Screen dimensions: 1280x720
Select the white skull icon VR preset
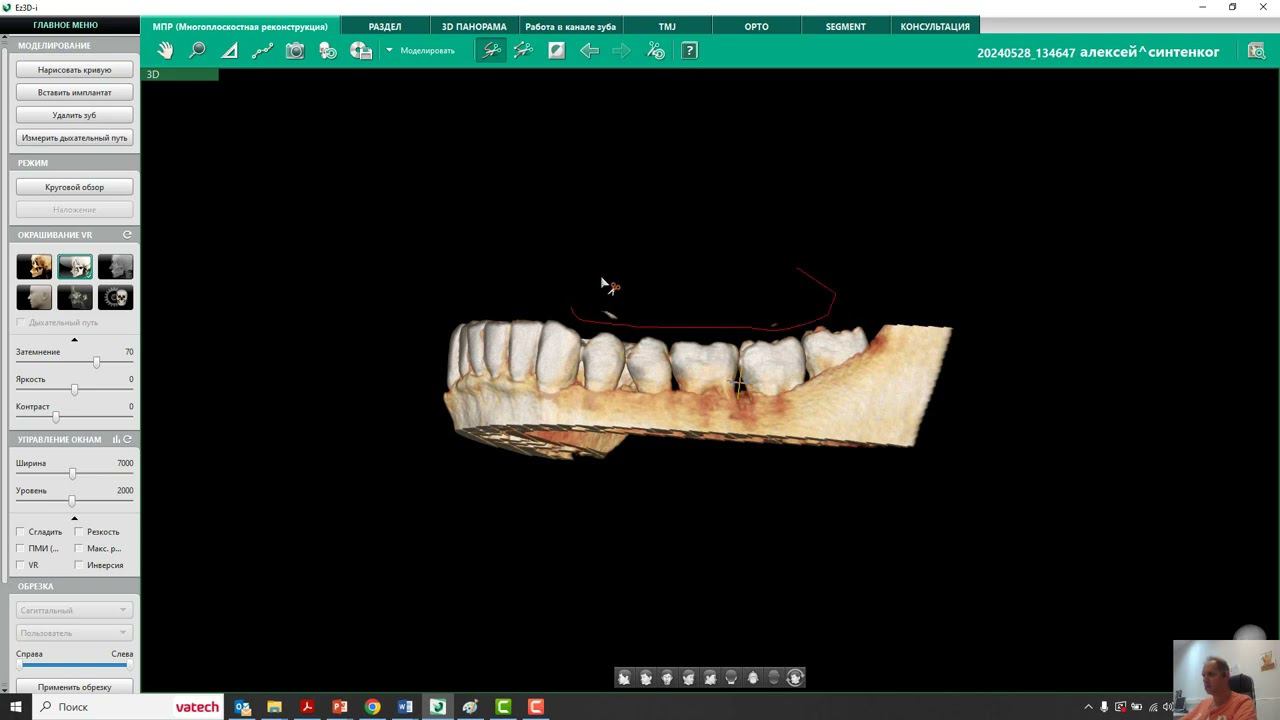click(x=115, y=297)
